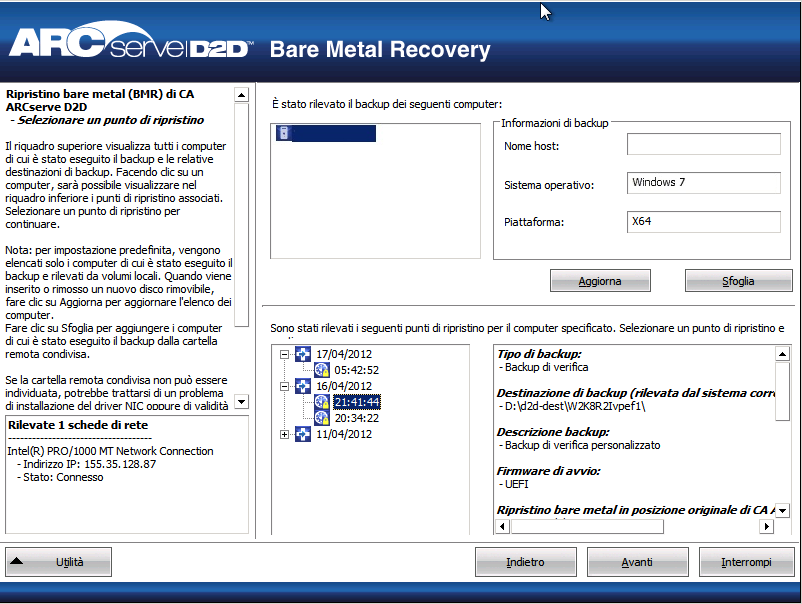Click 'Rilevate 1 schede di rete' heading
The image size is (802, 604).
78,425
